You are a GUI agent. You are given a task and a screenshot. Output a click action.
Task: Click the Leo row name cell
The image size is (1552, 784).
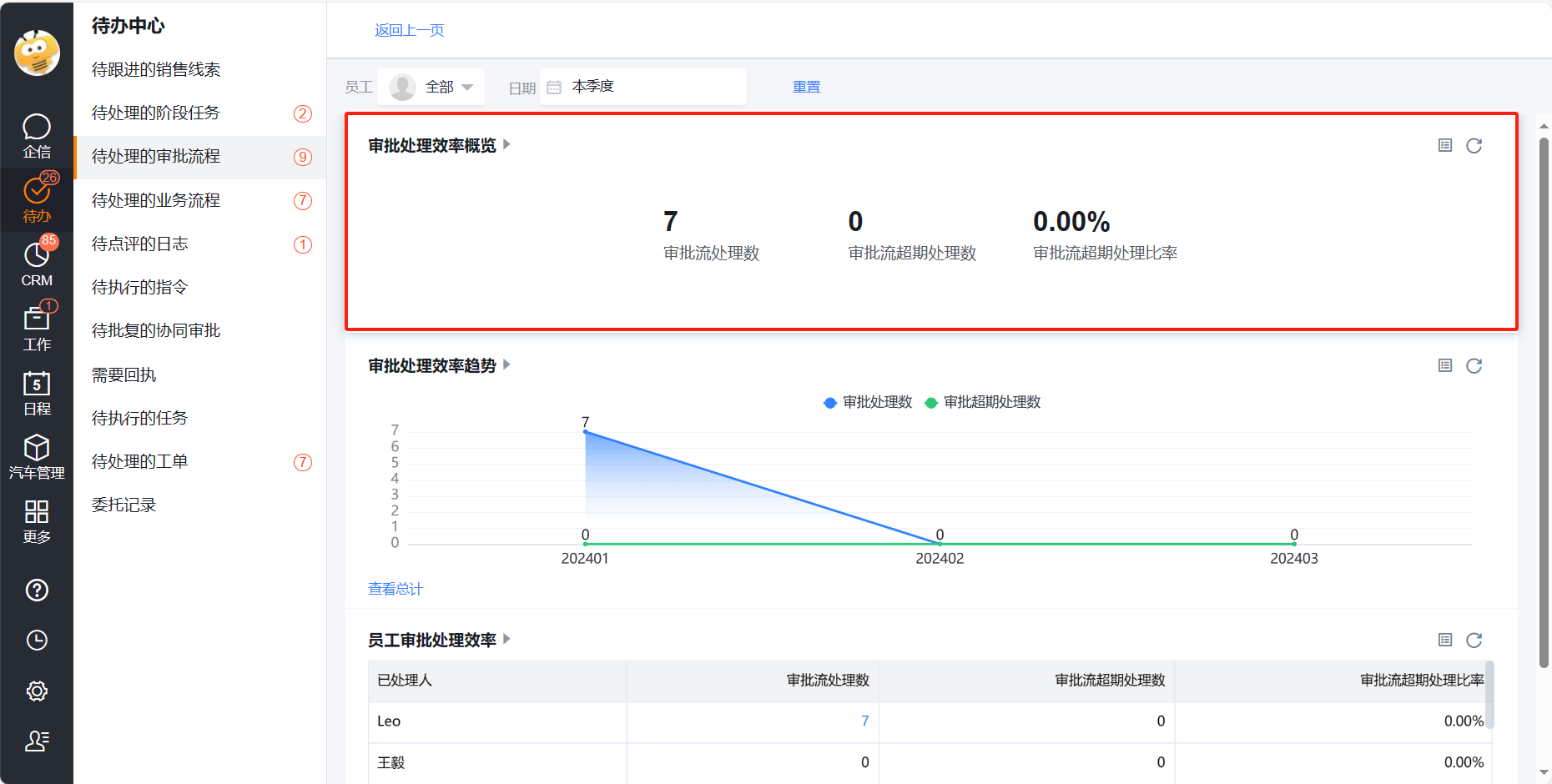tap(497, 722)
